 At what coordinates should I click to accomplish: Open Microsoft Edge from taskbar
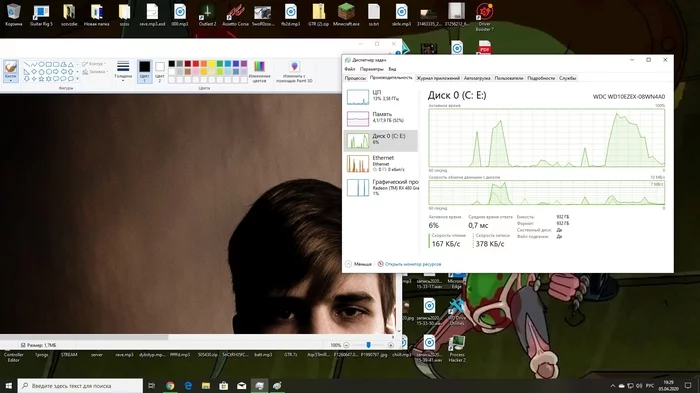tap(188, 385)
